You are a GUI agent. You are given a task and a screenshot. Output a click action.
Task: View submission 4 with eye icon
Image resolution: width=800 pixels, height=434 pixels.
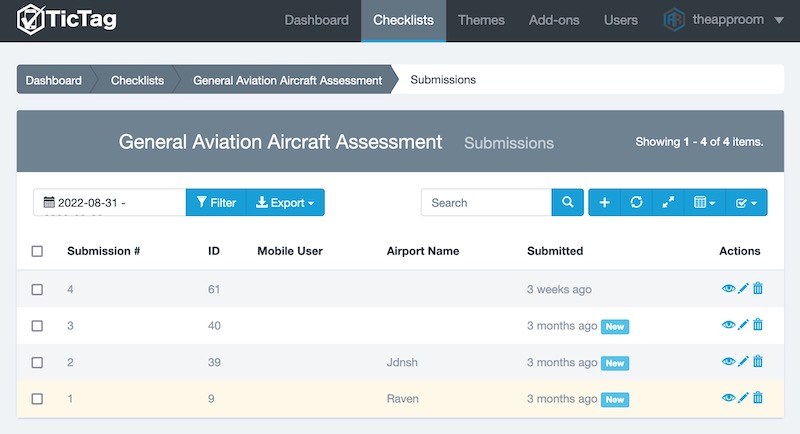pos(728,289)
